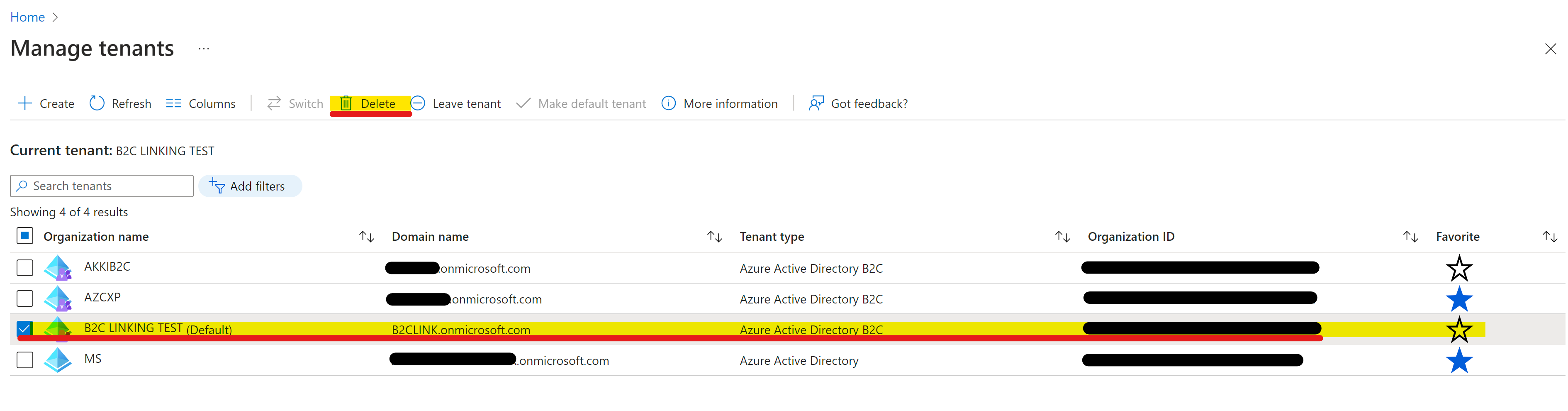Click the breadcrumb chevron after Home
Screen dimensions: 1568x411
coord(56,18)
